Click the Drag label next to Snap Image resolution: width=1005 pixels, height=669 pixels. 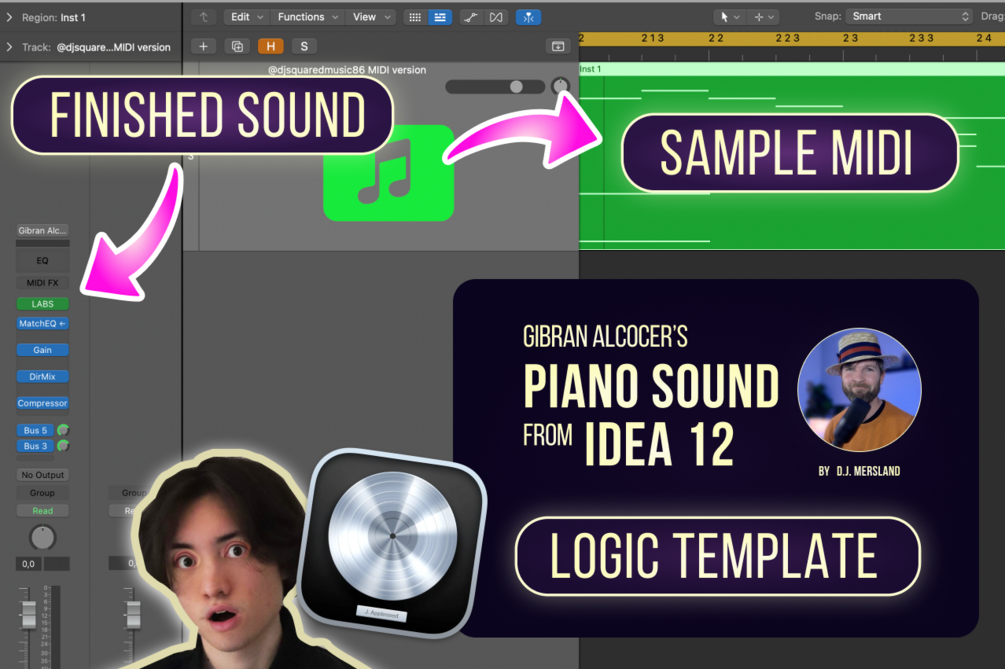click(993, 17)
